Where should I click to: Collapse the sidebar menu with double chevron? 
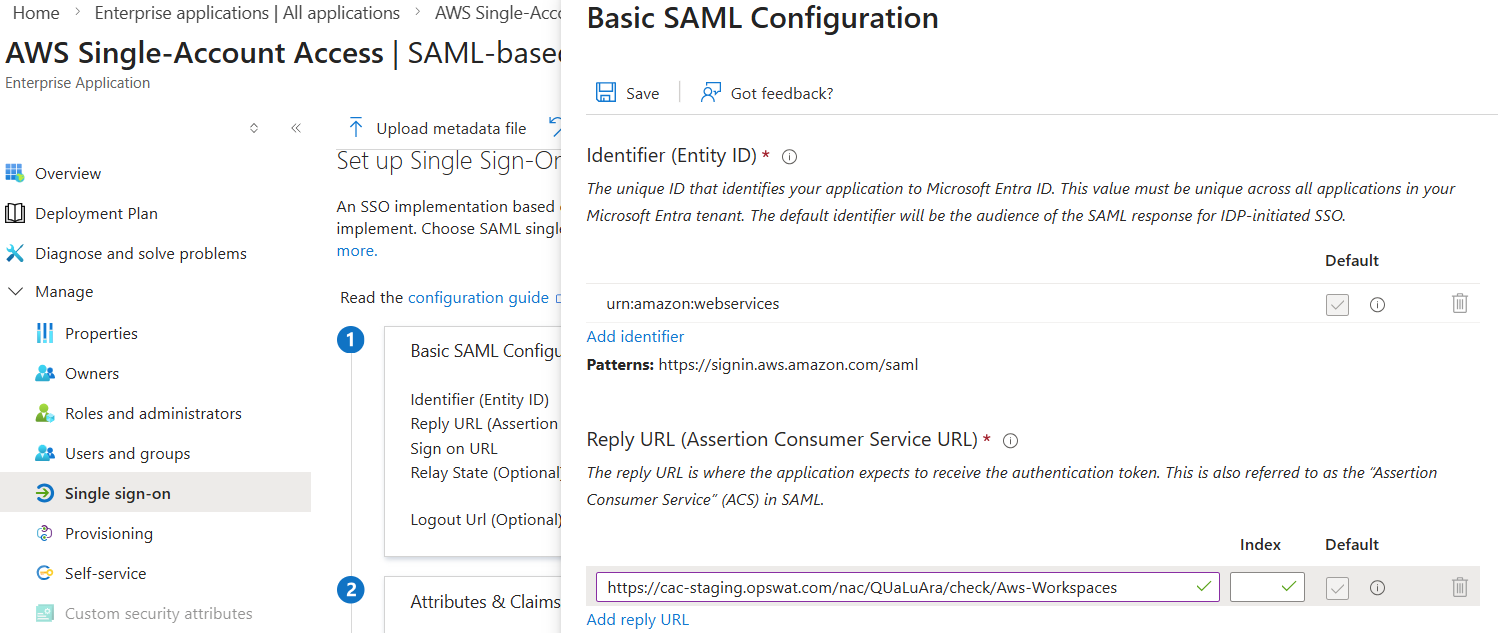tap(296, 128)
